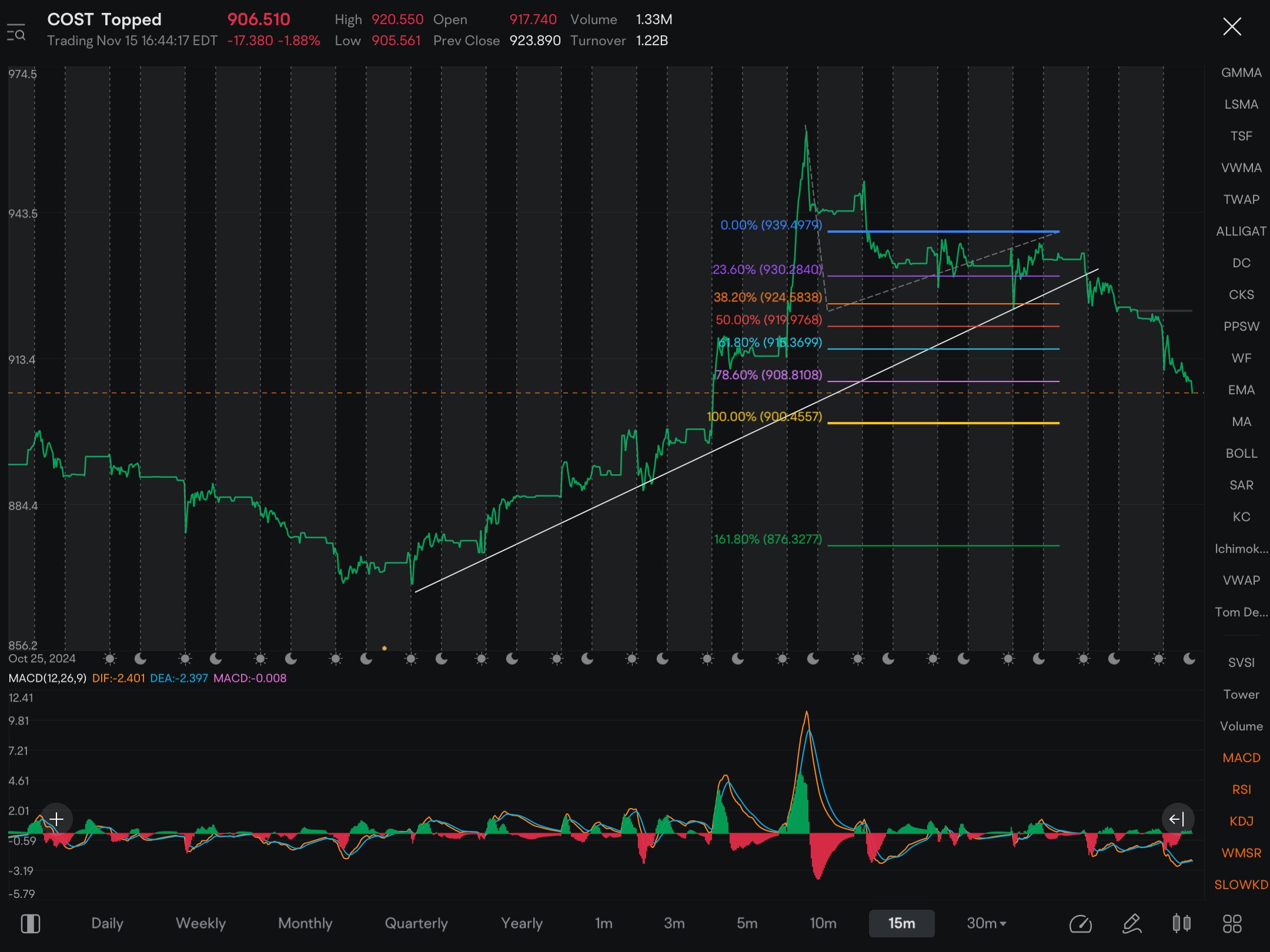1270x952 pixels.
Task: Switch to the 1m interval
Action: [603, 924]
